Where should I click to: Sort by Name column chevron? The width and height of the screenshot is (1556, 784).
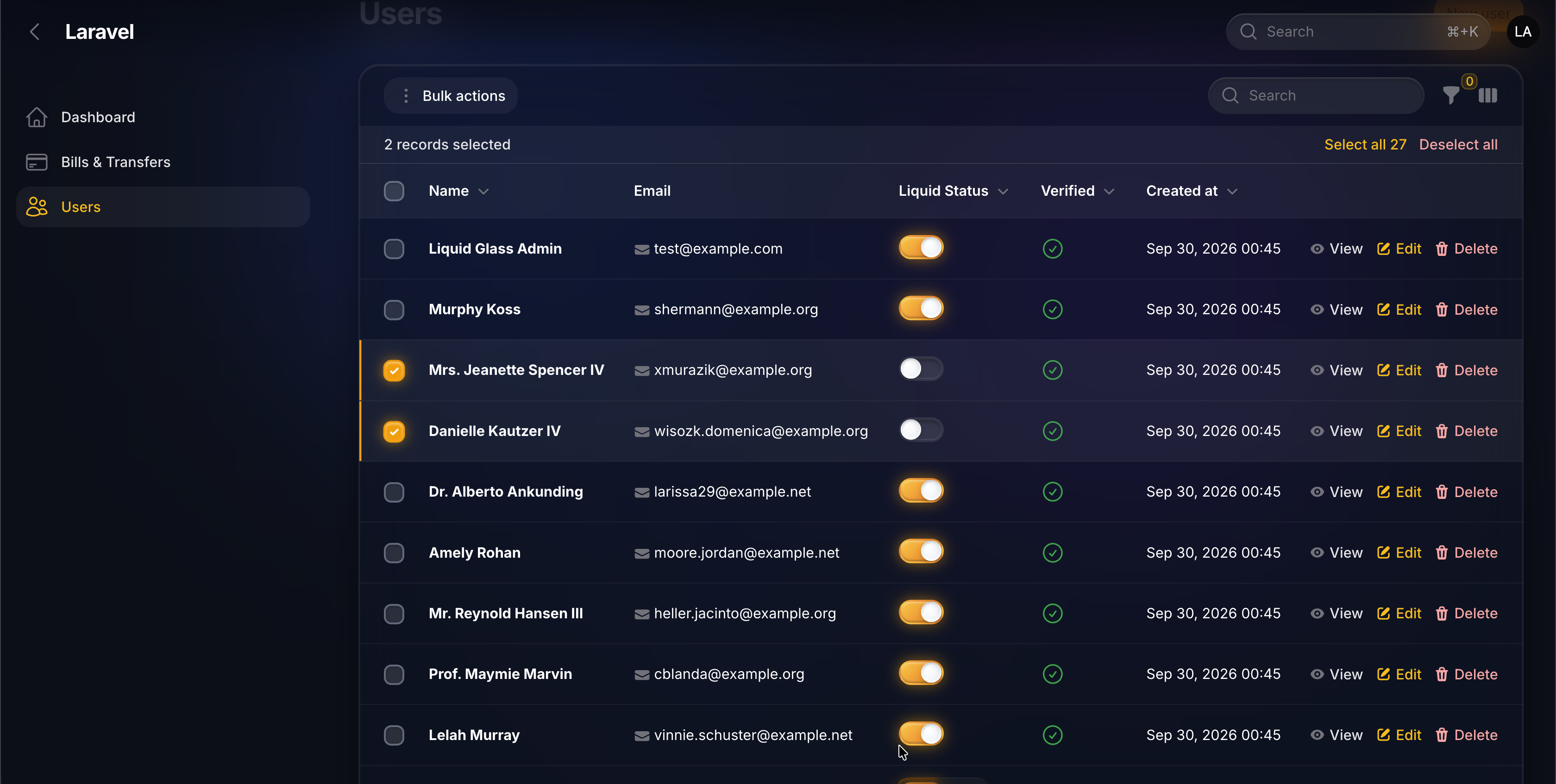483,192
